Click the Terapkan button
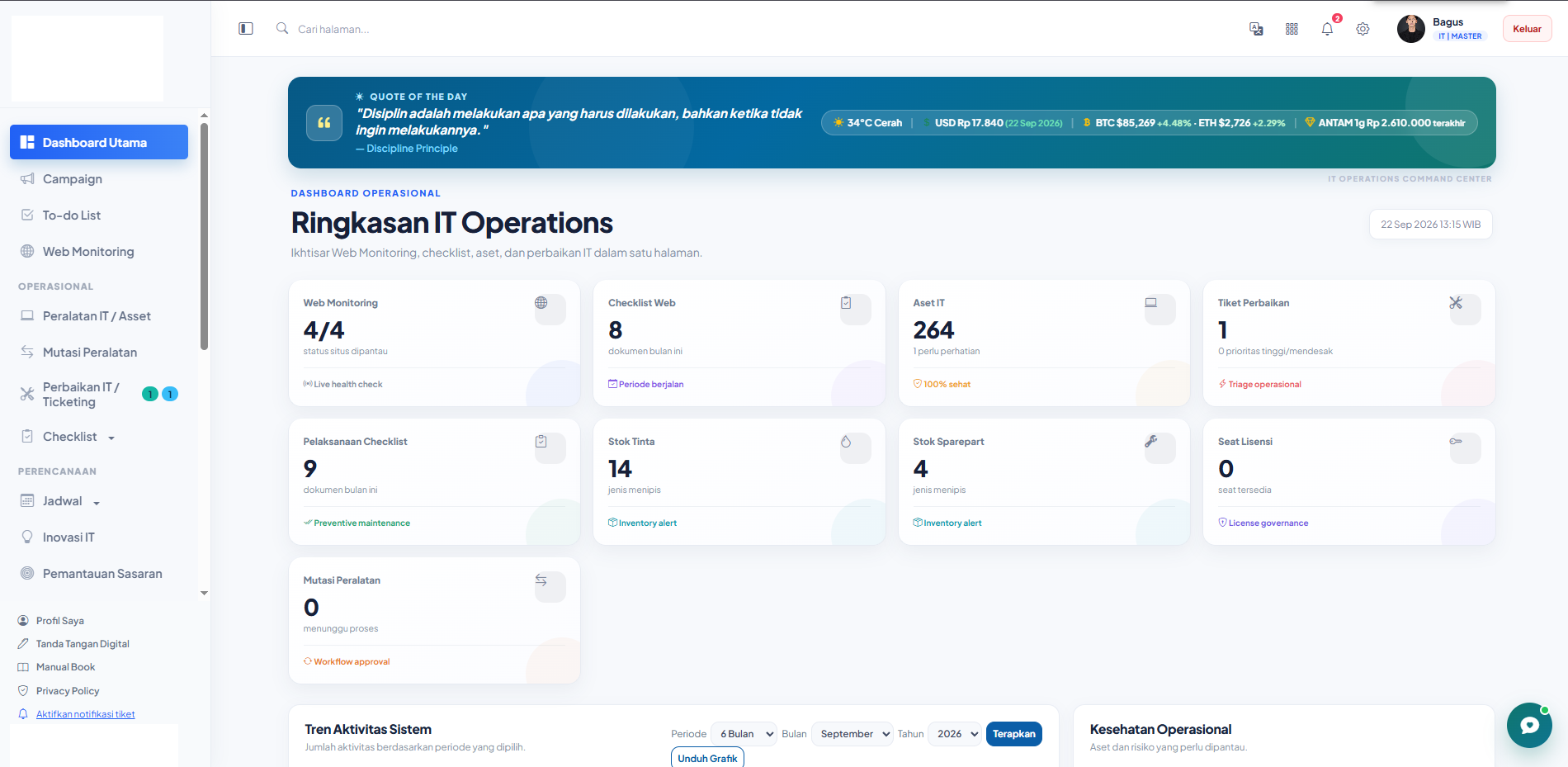The image size is (1568, 767). click(1014, 734)
